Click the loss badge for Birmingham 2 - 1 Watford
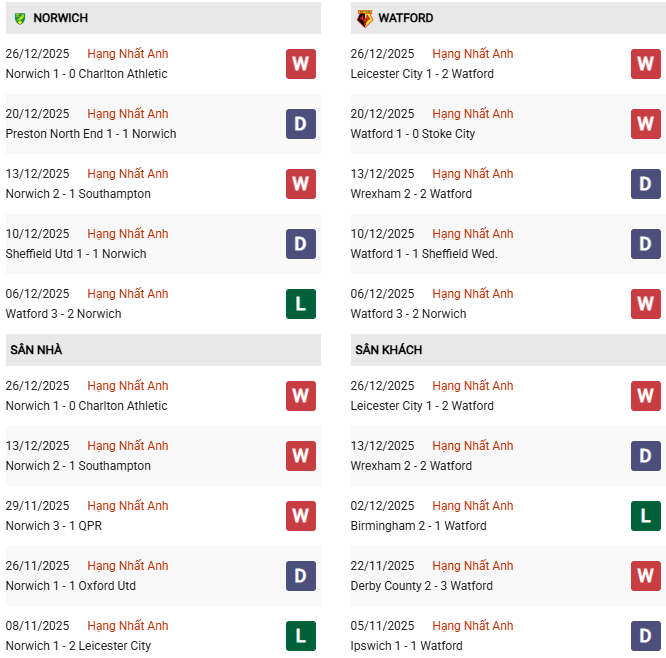This screenshot has width=666, height=658. click(645, 516)
